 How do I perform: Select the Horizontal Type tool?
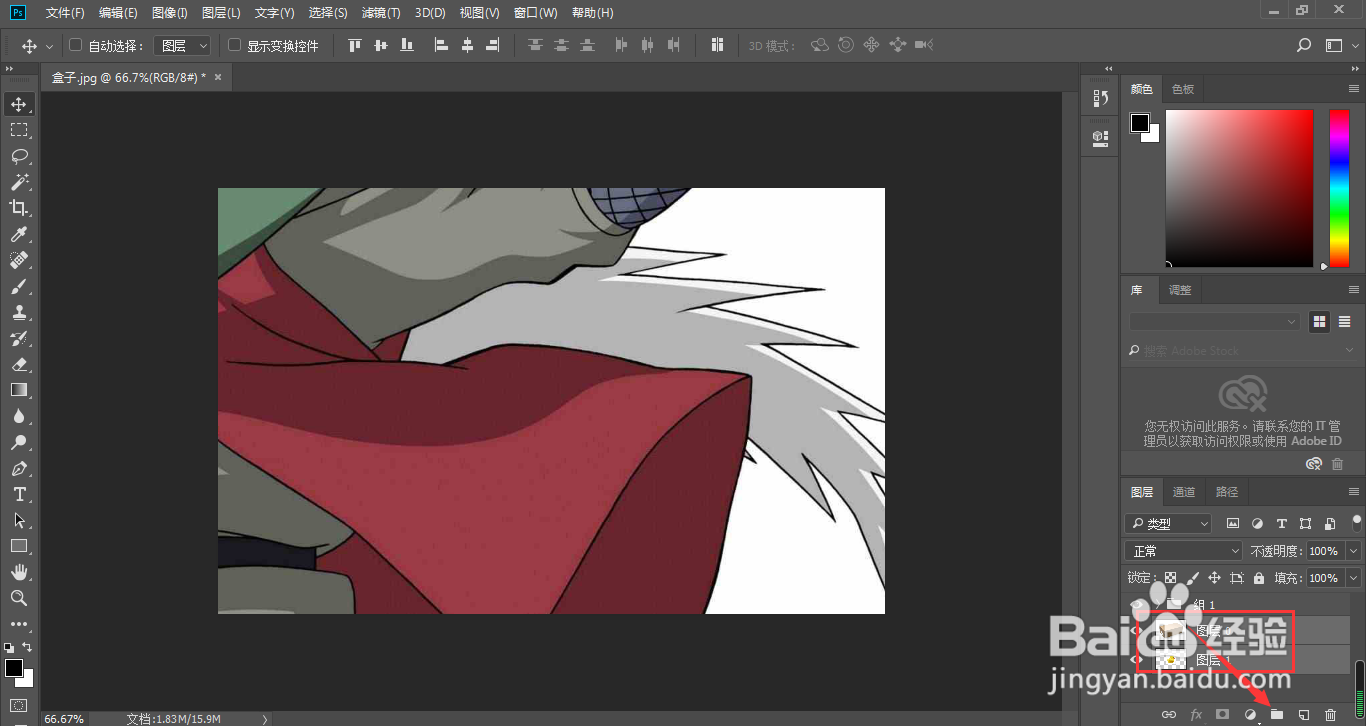point(19,494)
